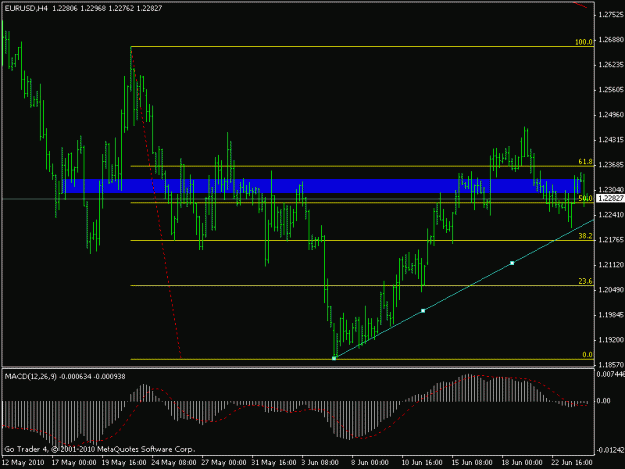Click the 1.21120 price axis label
This screenshot has height=469, width=625.
611,265
